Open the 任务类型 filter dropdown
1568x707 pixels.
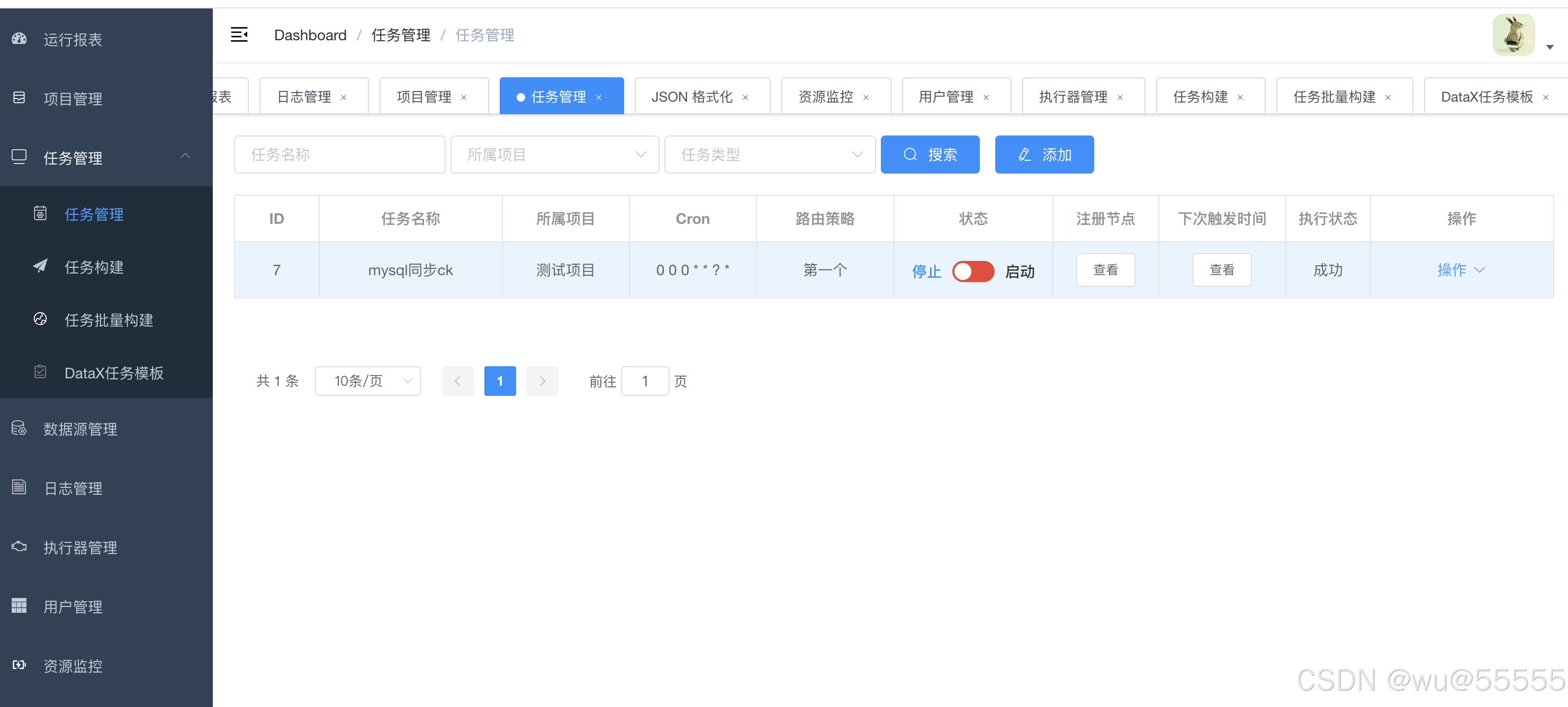coord(769,155)
